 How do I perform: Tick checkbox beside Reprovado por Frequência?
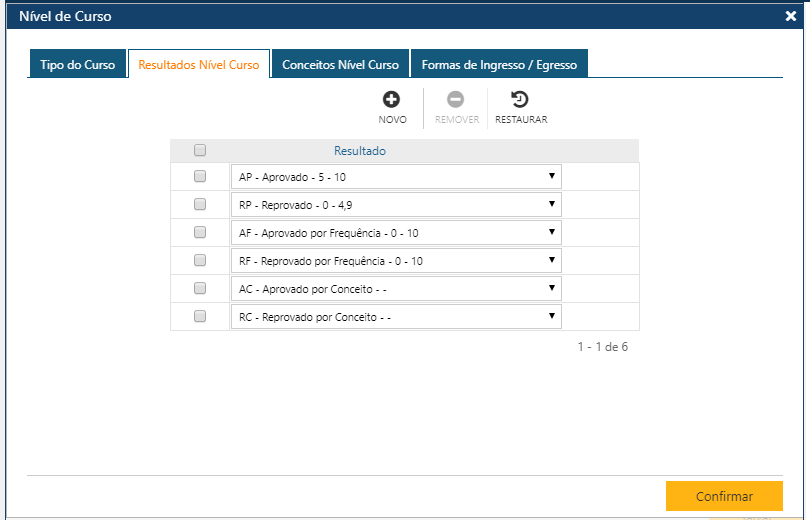(x=200, y=260)
